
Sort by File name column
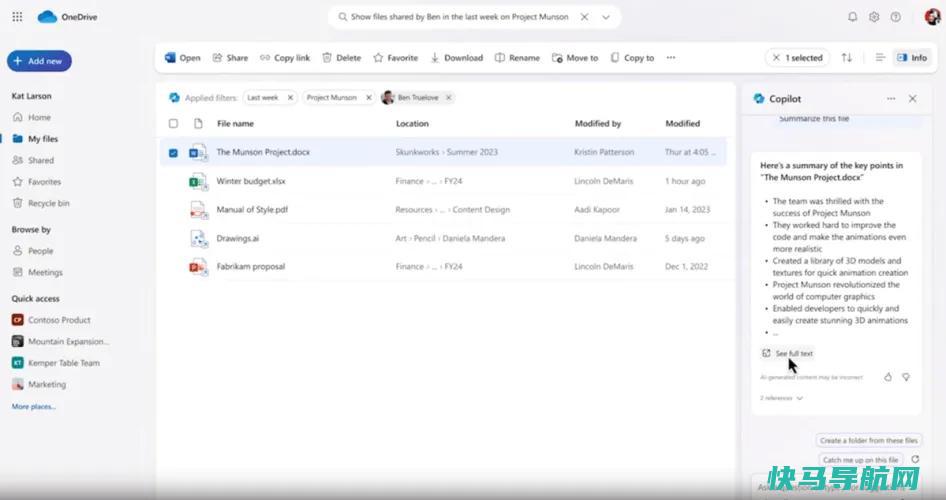235,124
